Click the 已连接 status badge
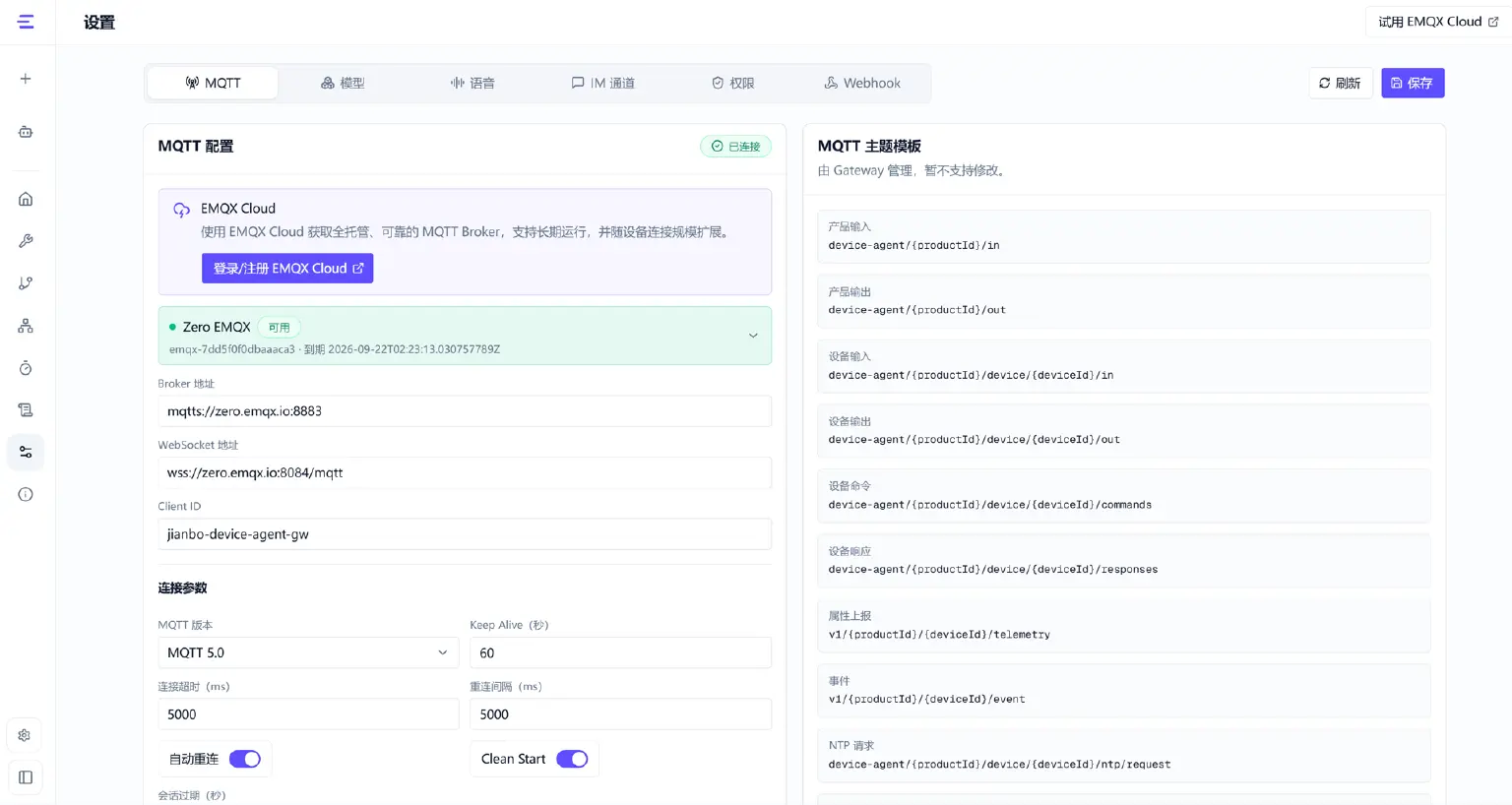Viewport: 1512px width, 805px height. (x=735, y=147)
